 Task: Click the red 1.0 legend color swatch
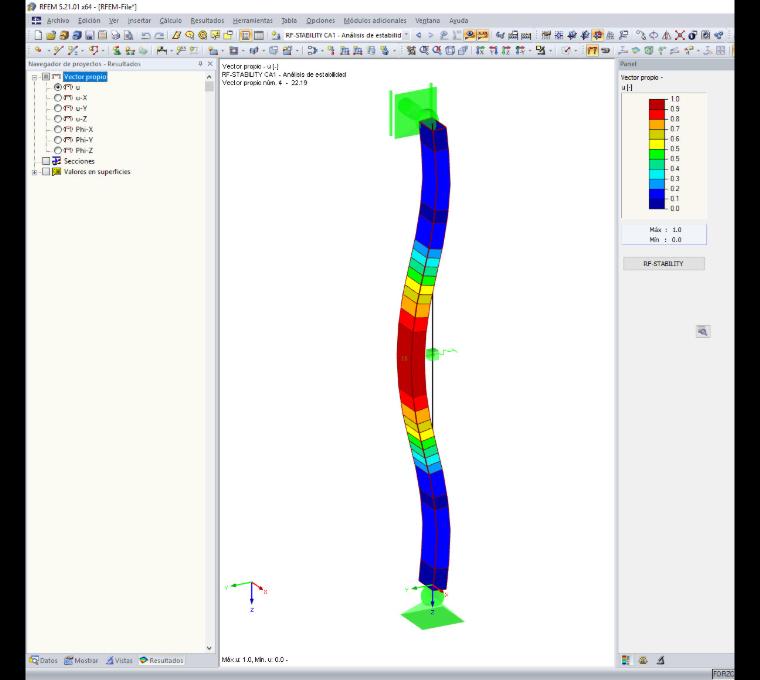click(x=657, y=104)
